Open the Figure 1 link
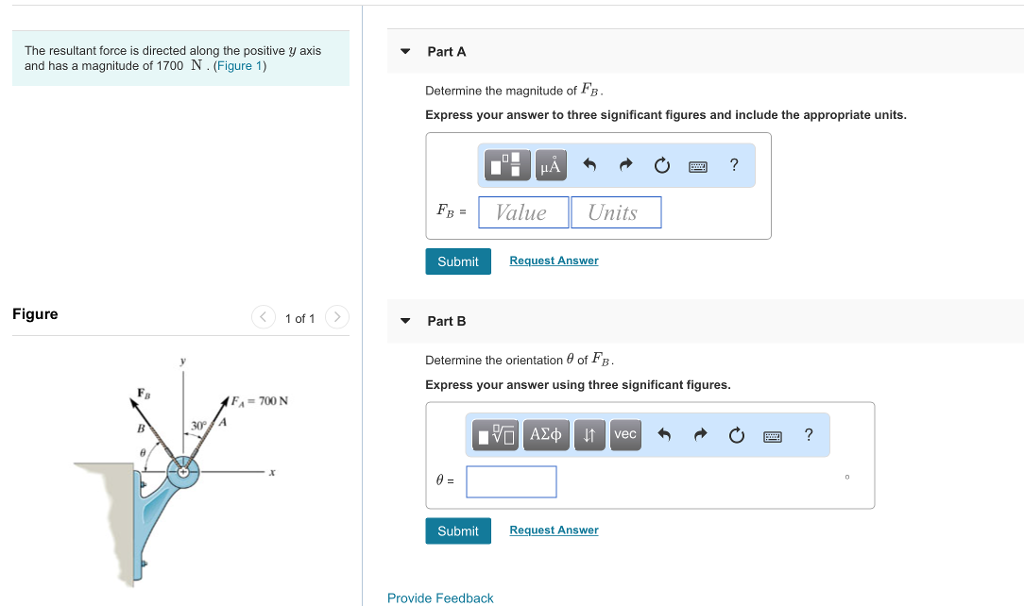Screen dimensions: 1024x606 (x=240, y=65)
